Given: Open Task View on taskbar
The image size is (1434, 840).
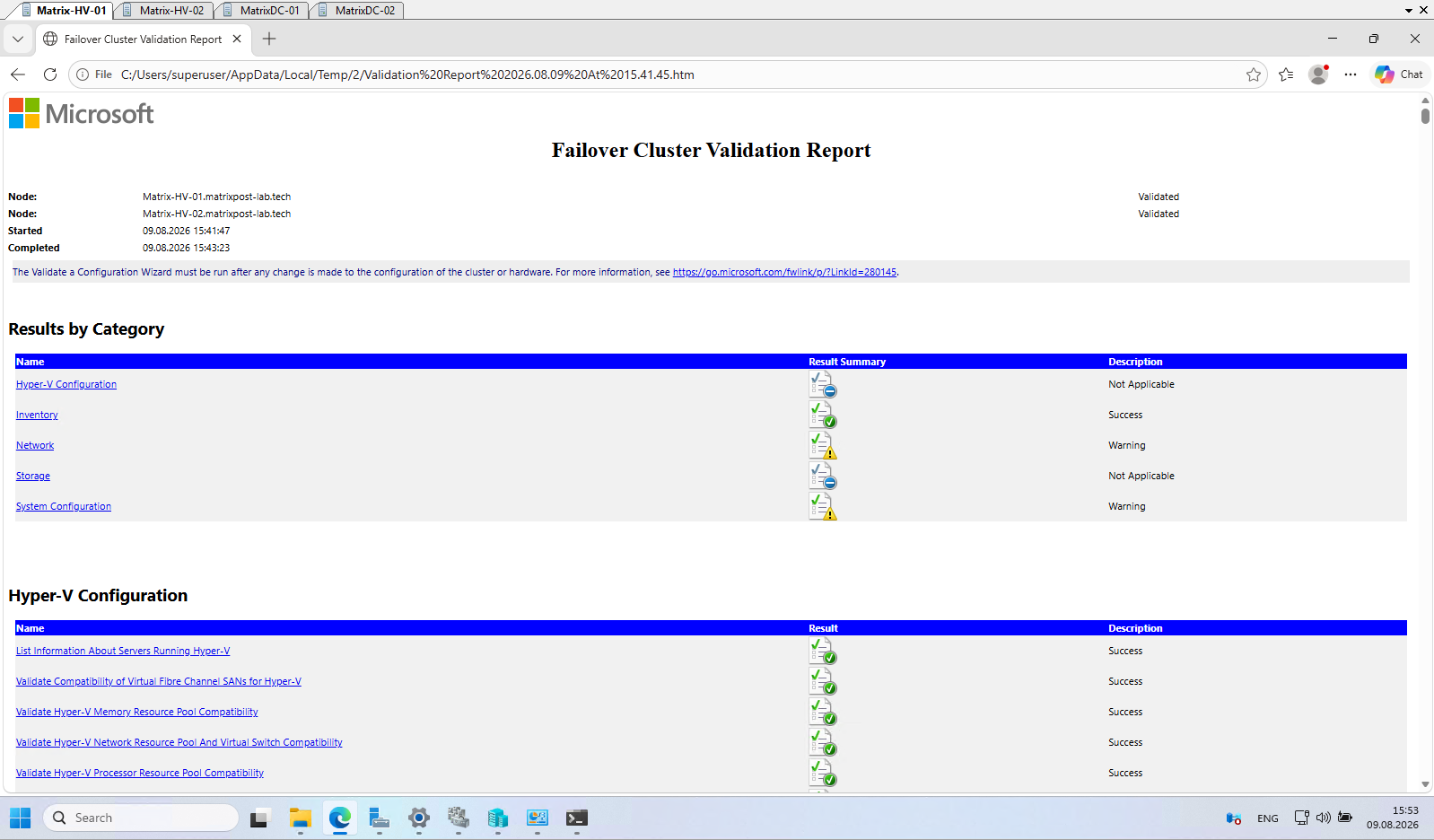Looking at the screenshot, I should click(259, 818).
